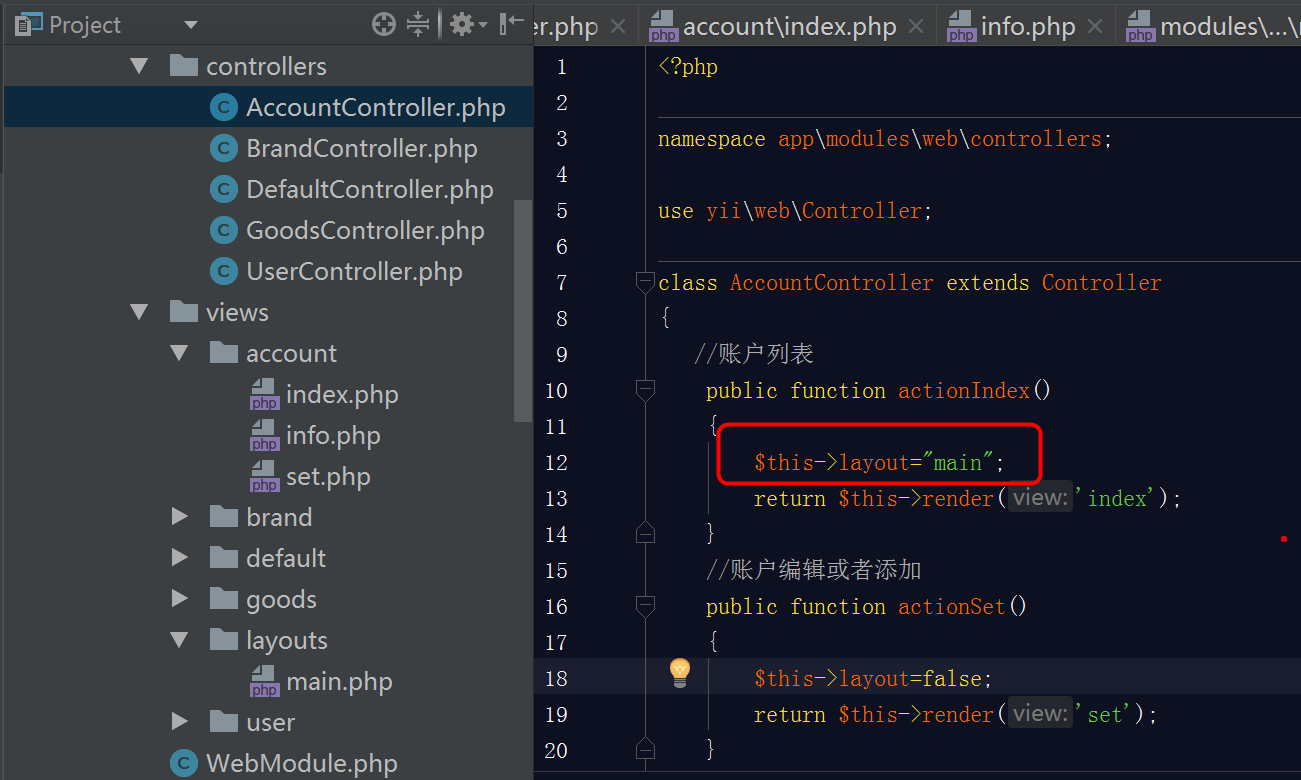Image resolution: width=1301 pixels, height=780 pixels.
Task: Open BrandController.php from the project tree
Action: [x=362, y=149]
